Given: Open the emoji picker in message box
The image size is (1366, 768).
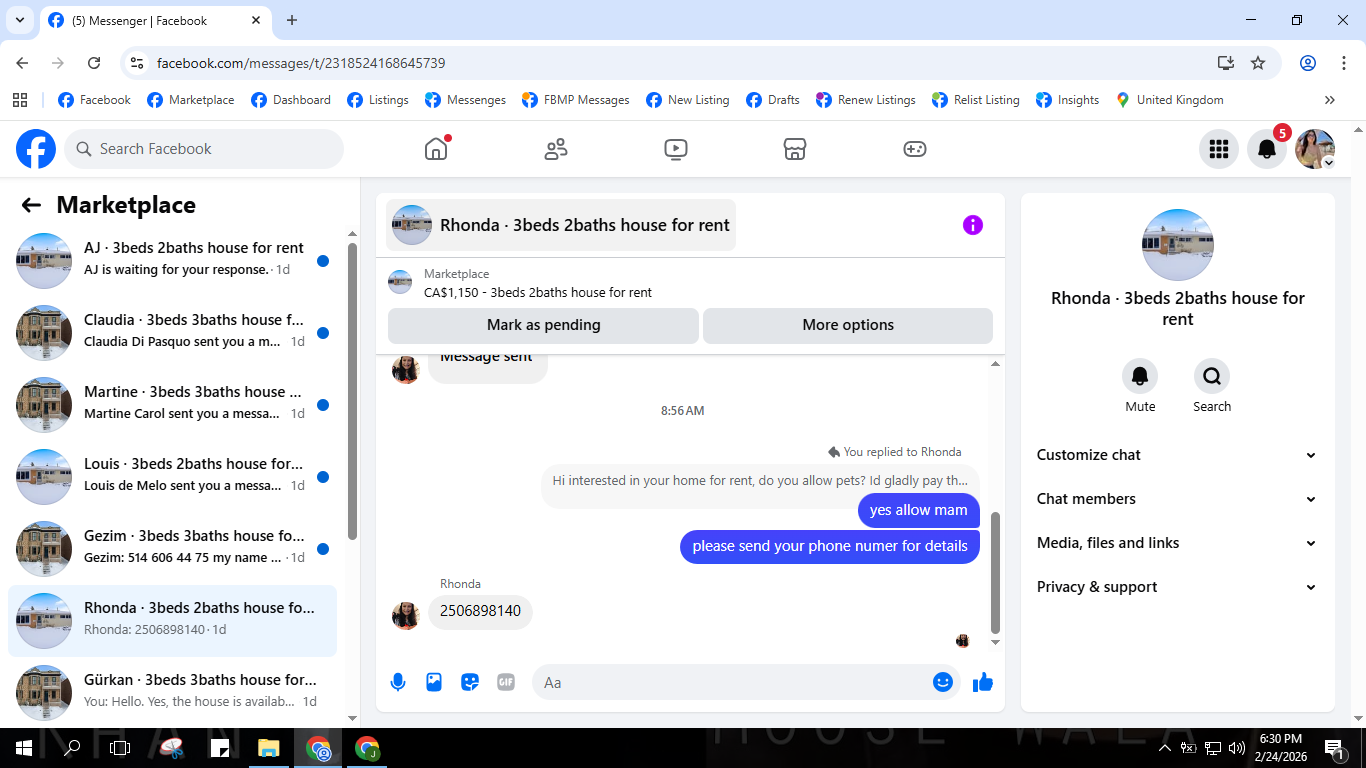Looking at the screenshot, I should click(x=942, y=682).
